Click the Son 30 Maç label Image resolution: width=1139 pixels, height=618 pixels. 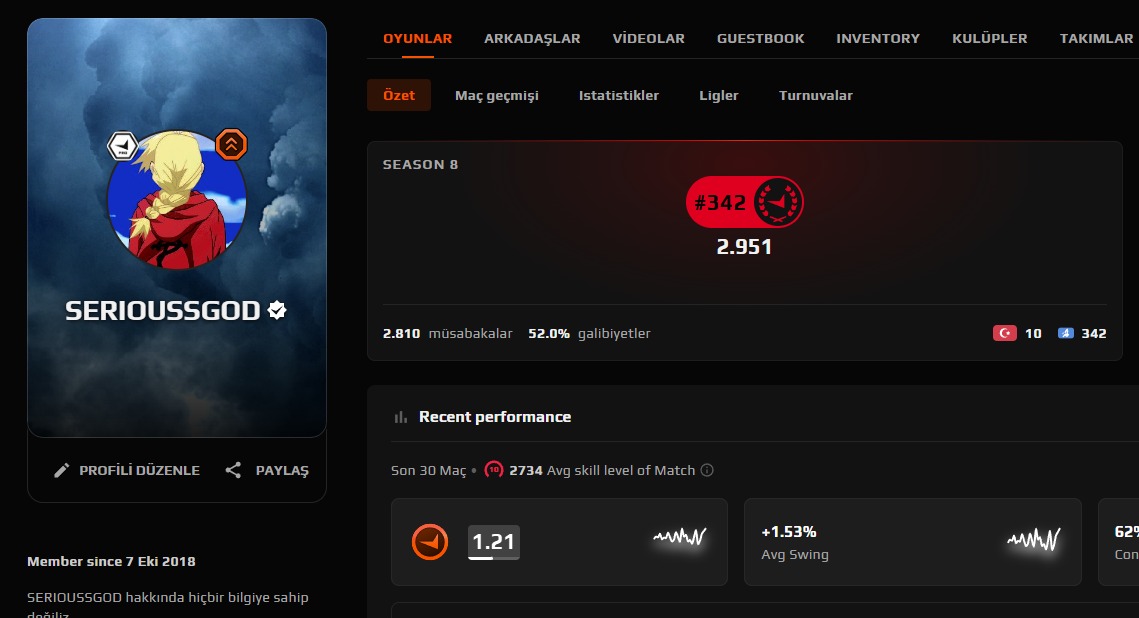point(429,471)
